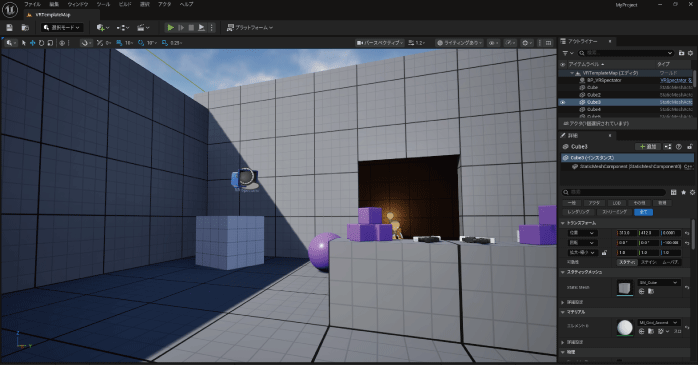
Task: Open the プラットフォーム platforms dropdown
Action: click(x=250, y=28)
